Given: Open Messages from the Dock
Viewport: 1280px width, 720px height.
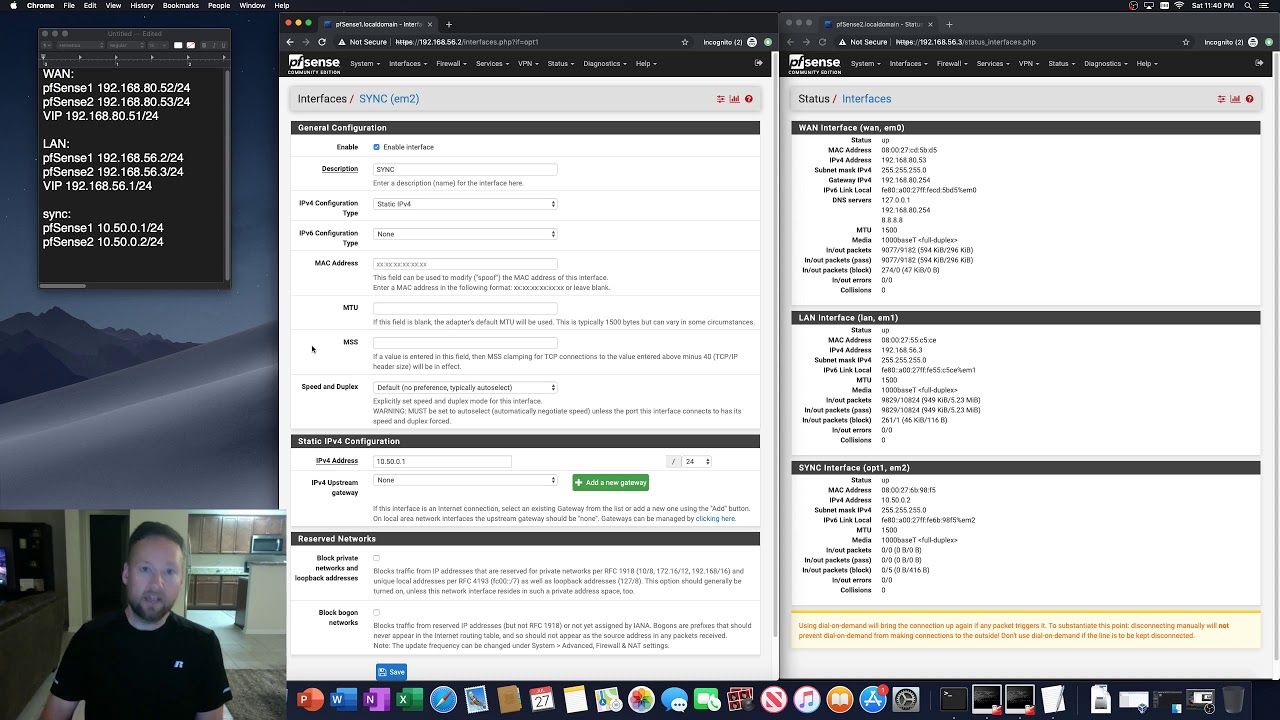Looking at the screenshot, I should [674, 700].
